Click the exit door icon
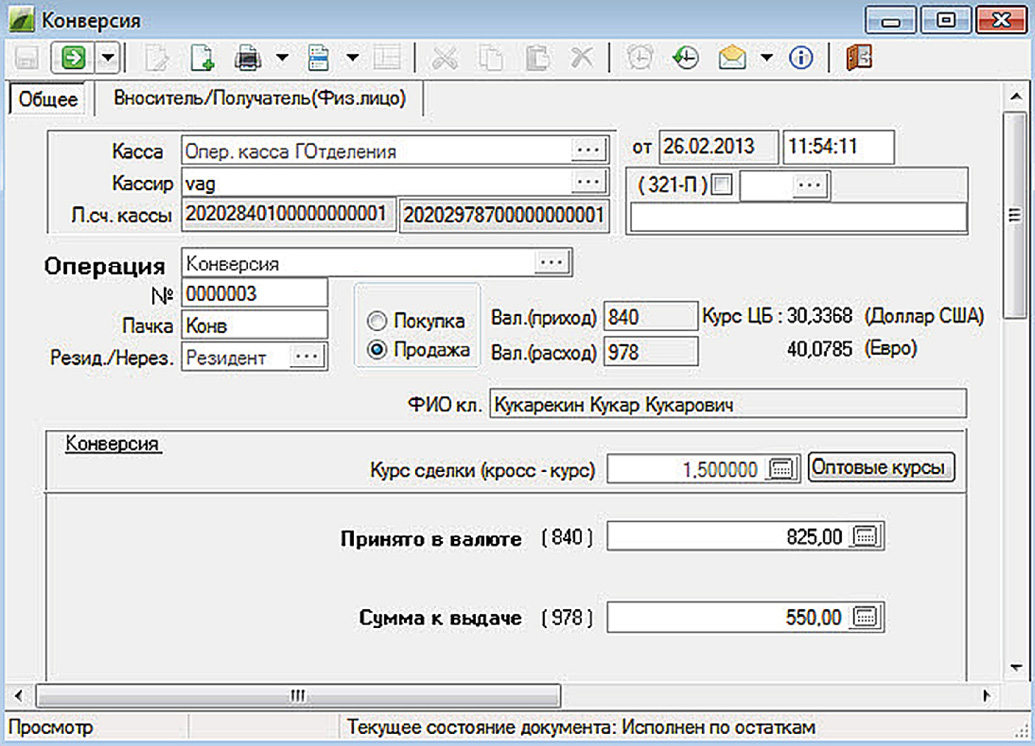Viewport: 1035px width, 746px height. (855, 58)
